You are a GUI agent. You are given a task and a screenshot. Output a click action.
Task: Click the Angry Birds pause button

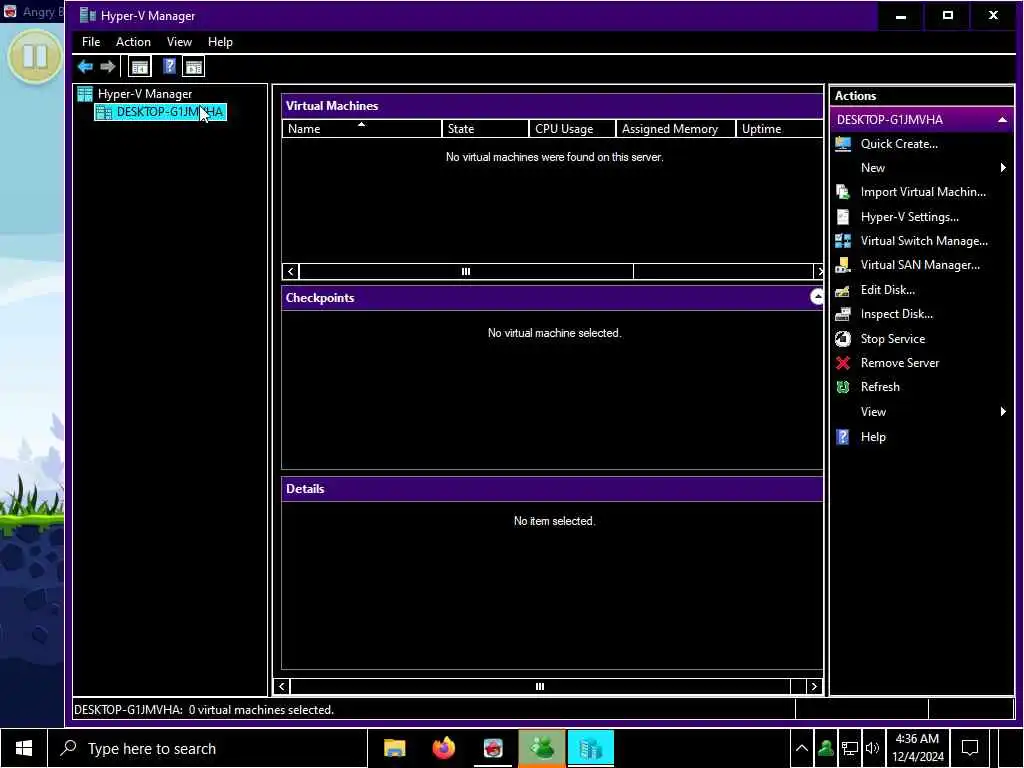click(35, 56)
